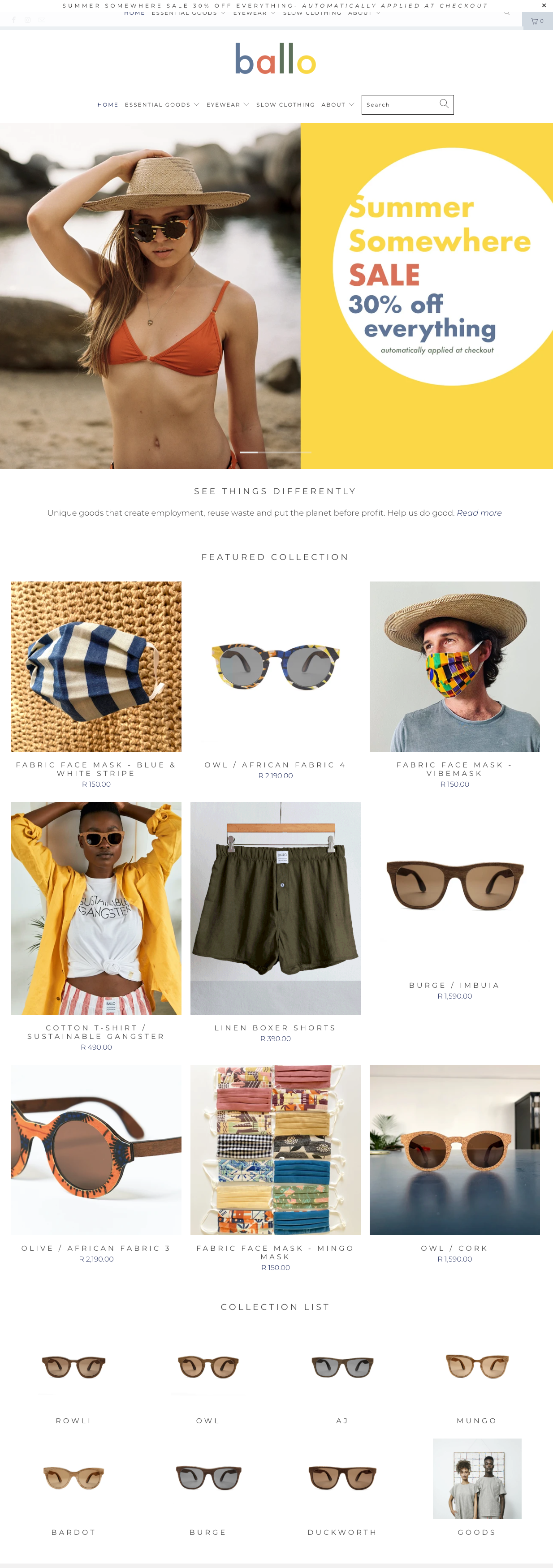Click the ballo logo
The width and height of the screenshot is (553, 1568).
276,59
